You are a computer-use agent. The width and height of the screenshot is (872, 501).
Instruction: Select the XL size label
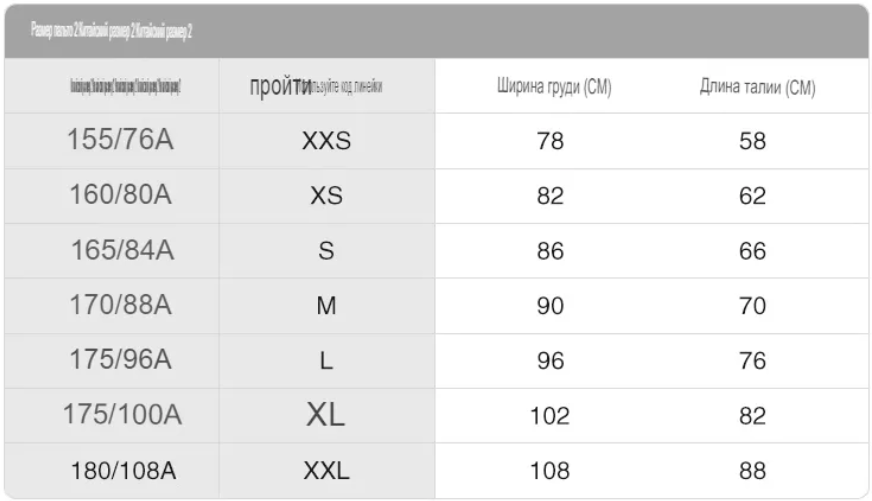click(x=326, y=415)
